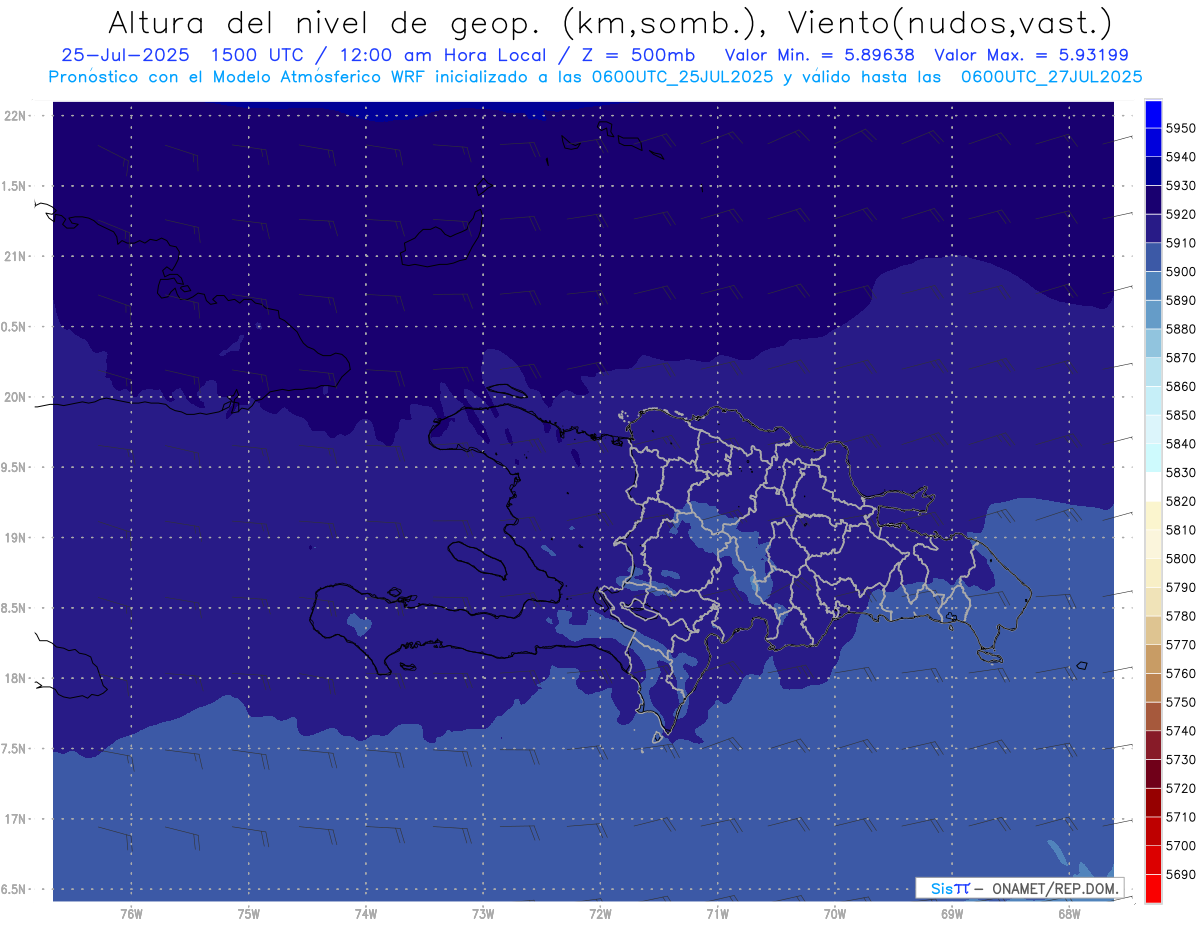
Task: Click the '70W' longitude label
Action: (835, 913)
